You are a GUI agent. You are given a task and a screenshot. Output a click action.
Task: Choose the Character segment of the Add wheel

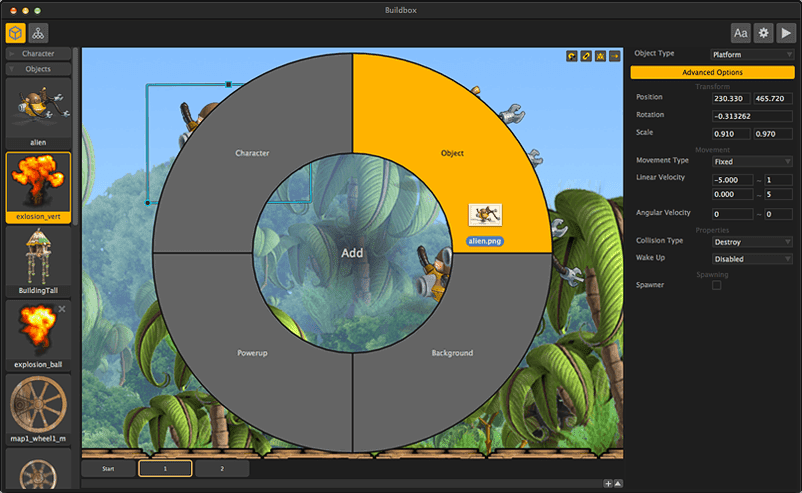point(252,153)
